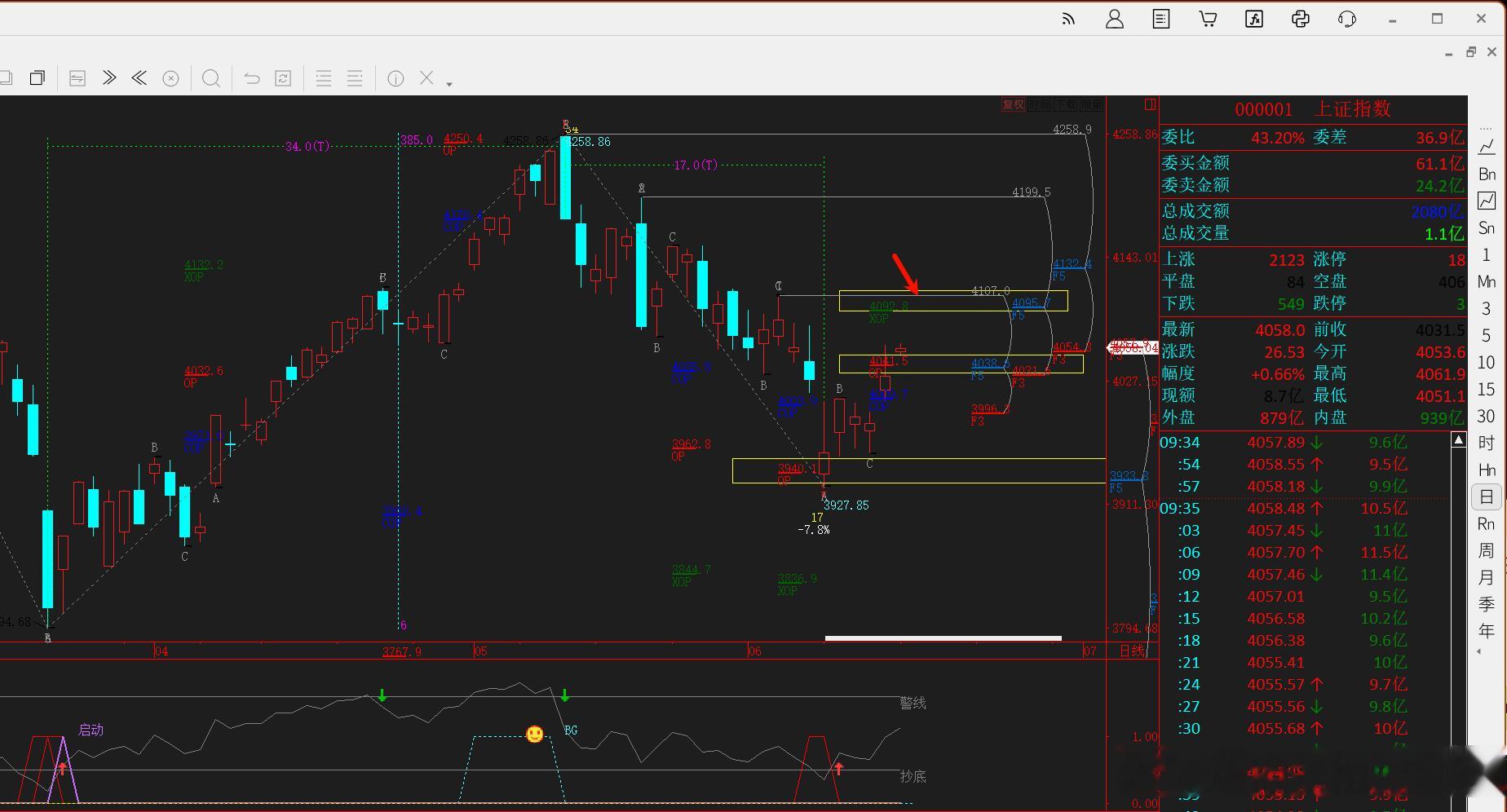Open the shopping cart icon
1507x812 pixels.
(1208, 19)
